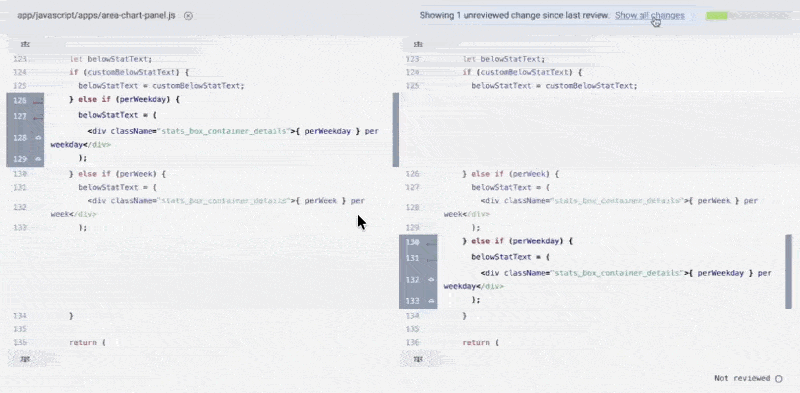Click the arrow marker on right line 131
800x393 pixels.
(431, 259)
